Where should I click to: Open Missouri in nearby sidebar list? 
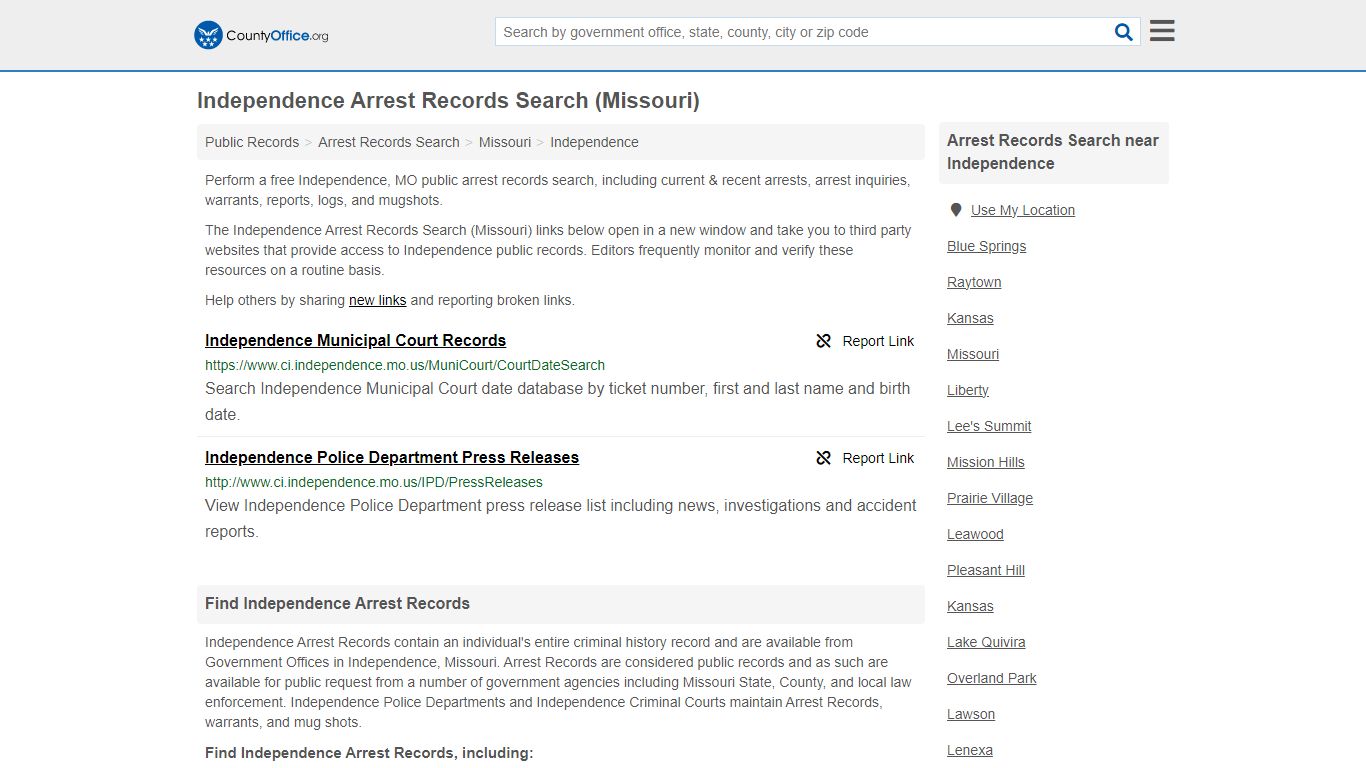(973, 354)
